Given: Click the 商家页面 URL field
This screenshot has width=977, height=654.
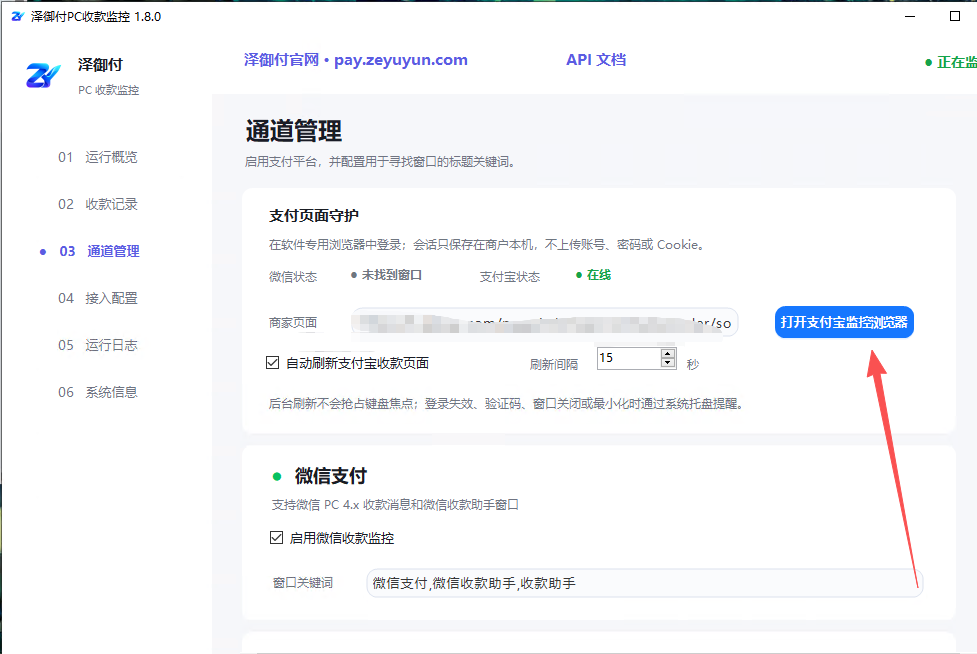Looking at the screenshot, I should click(x=545, y=323).
